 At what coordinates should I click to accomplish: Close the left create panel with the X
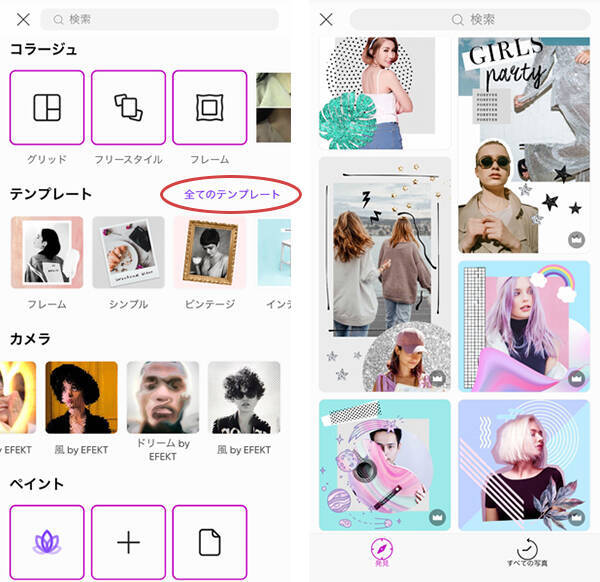point(23,19)
